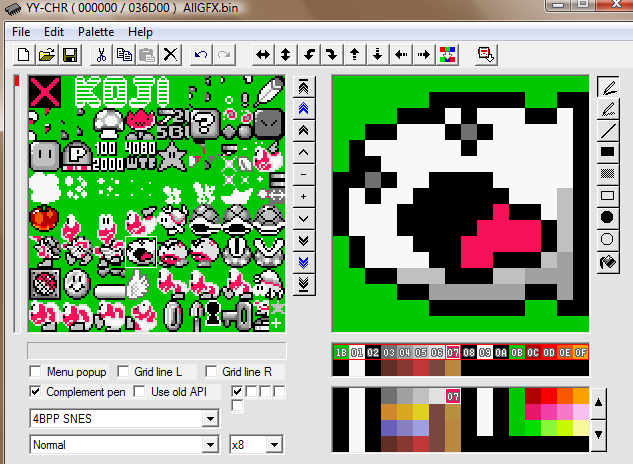The height and width of the screenshot is (464, 633).
Task: Shift tile pixels down
Action: [378, 55]
